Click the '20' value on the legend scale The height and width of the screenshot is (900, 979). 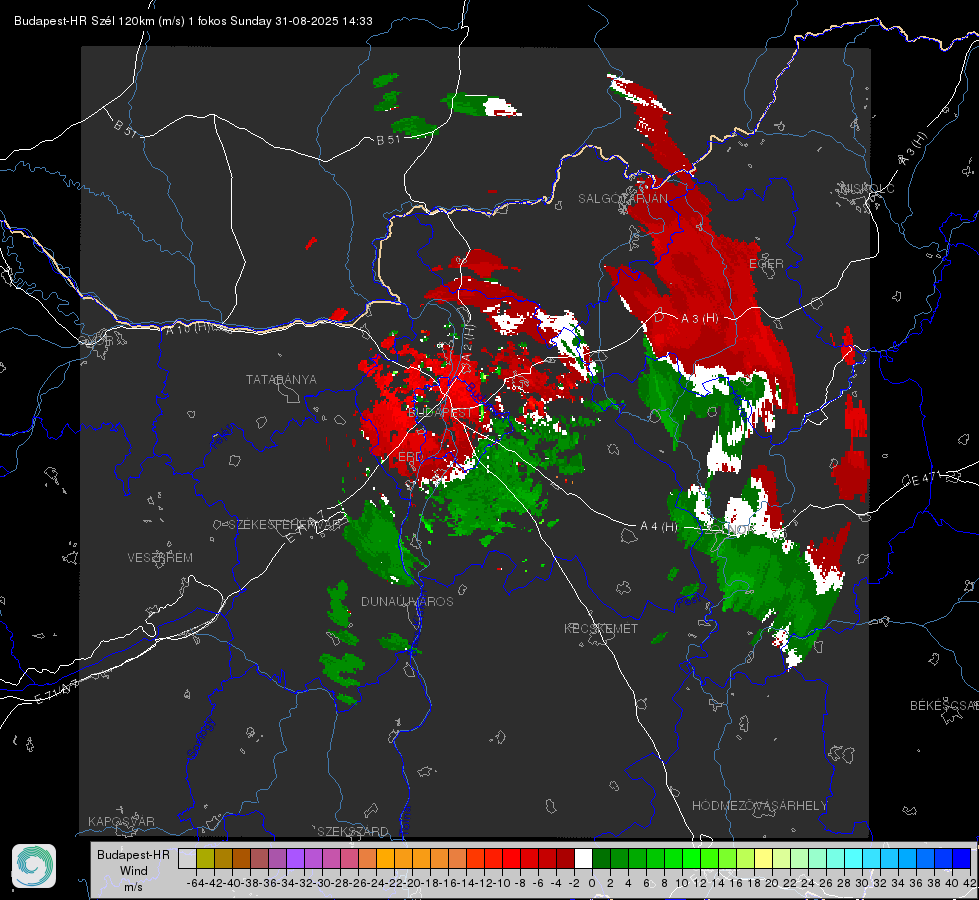(772, 883)
